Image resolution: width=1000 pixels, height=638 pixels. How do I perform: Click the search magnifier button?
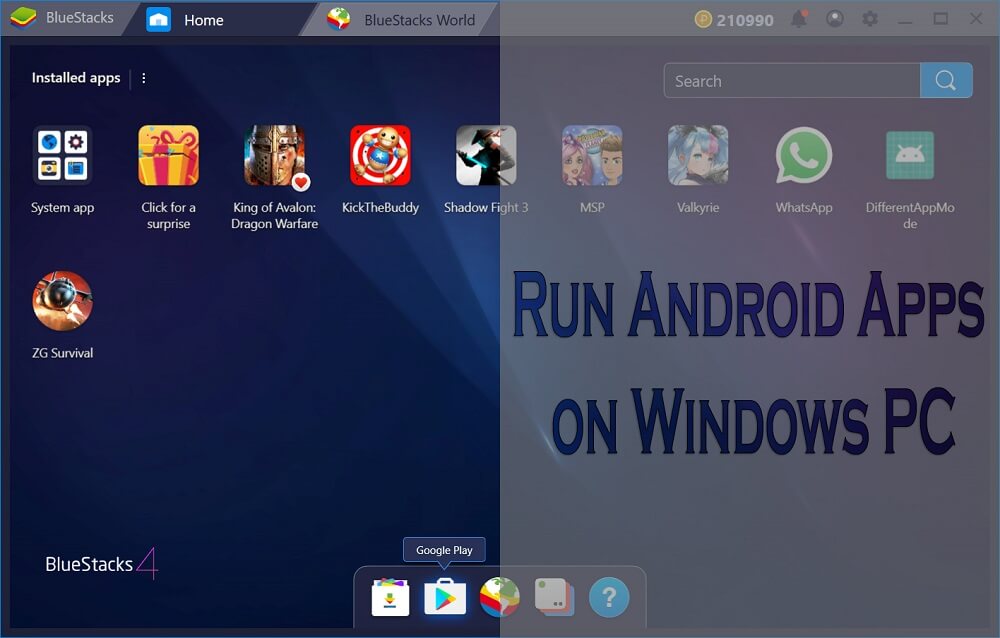(946, 80)
